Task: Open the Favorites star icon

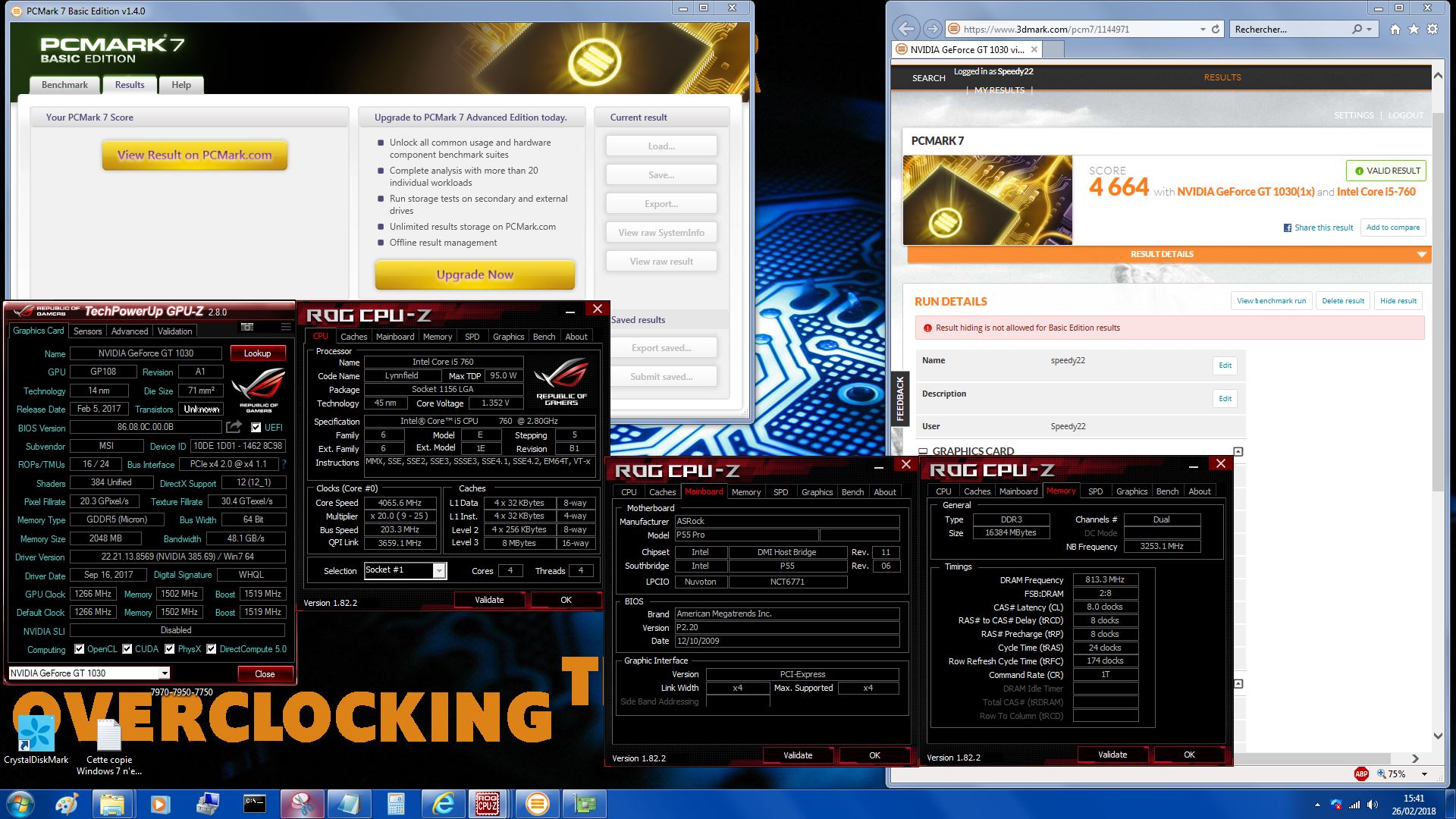Action: (1414, 29)
